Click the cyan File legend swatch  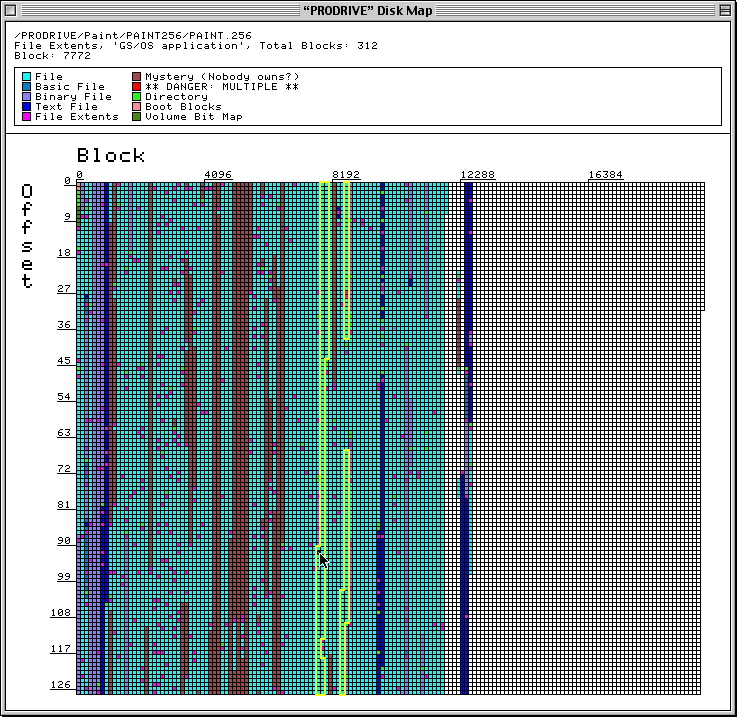26,77
